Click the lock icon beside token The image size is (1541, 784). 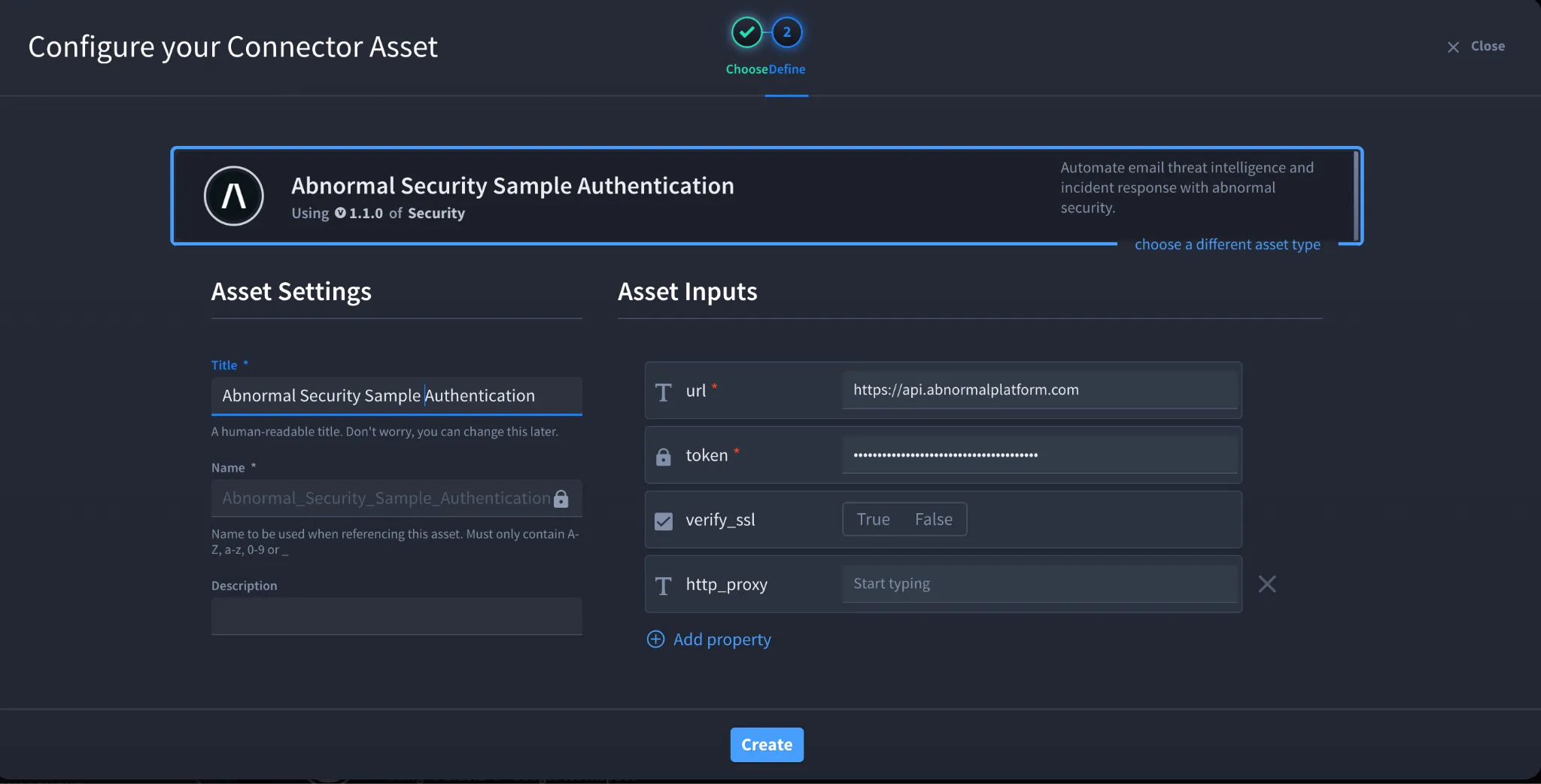(x=663, y=456)
